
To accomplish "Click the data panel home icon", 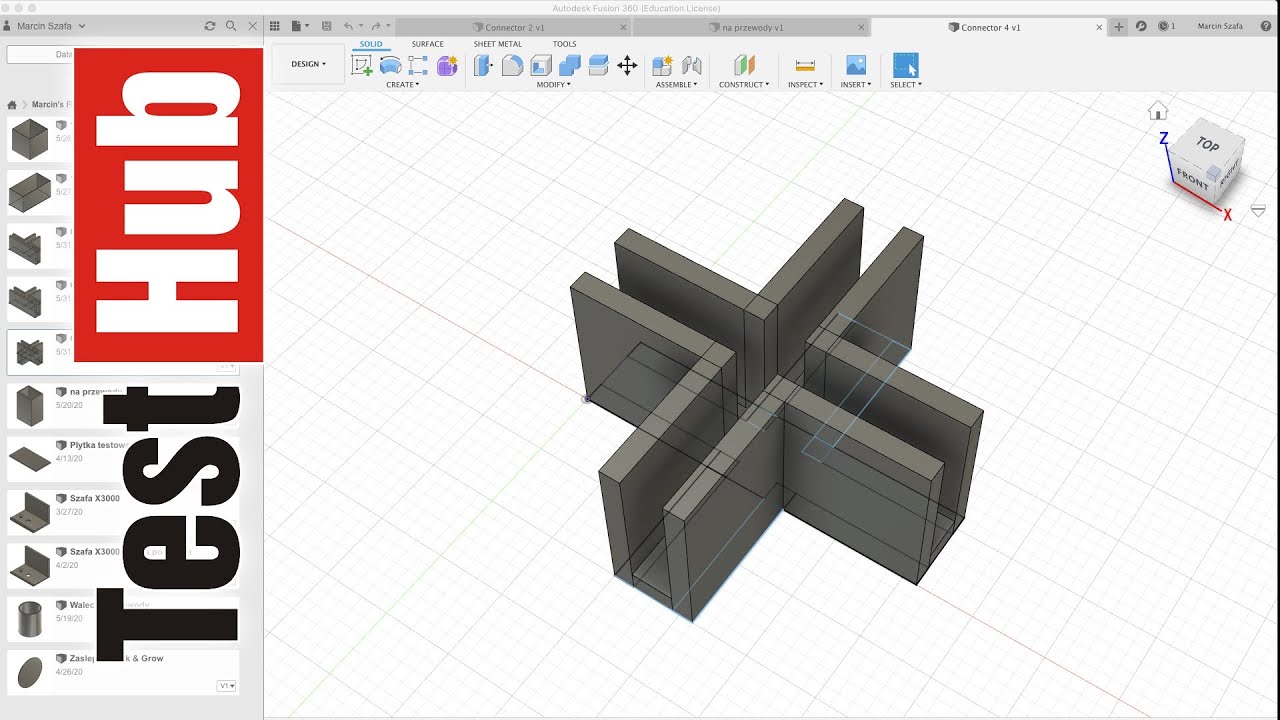I will pos(12,105).
